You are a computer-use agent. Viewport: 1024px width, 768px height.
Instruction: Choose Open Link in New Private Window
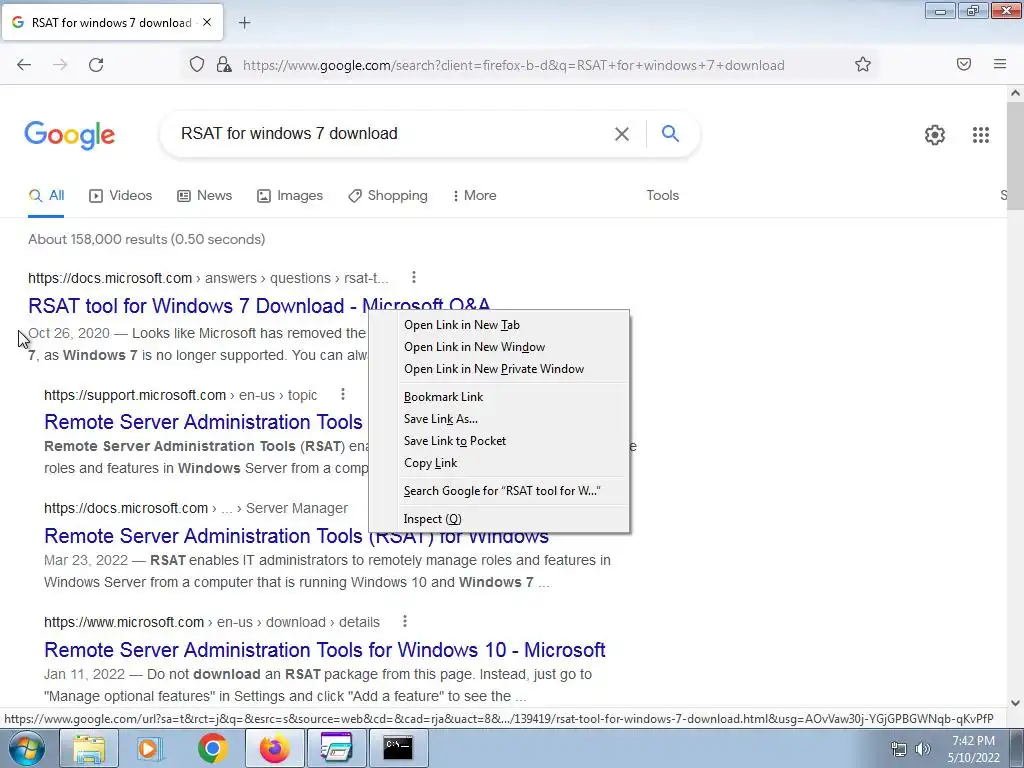[x=499, y=369]
